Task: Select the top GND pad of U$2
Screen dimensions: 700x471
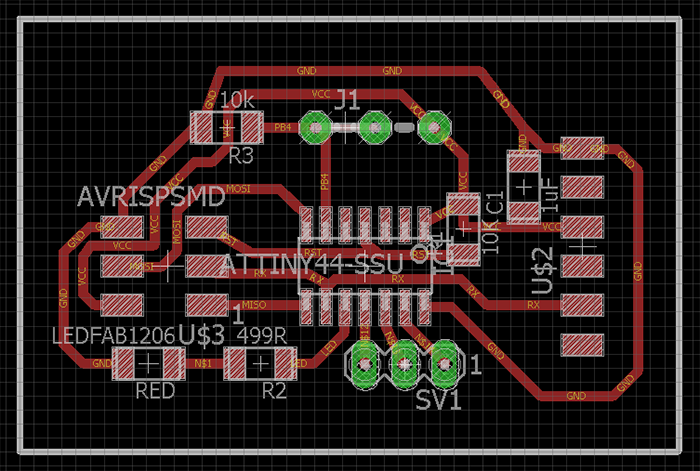Action: pyautogui.click(x=583, y=148)
